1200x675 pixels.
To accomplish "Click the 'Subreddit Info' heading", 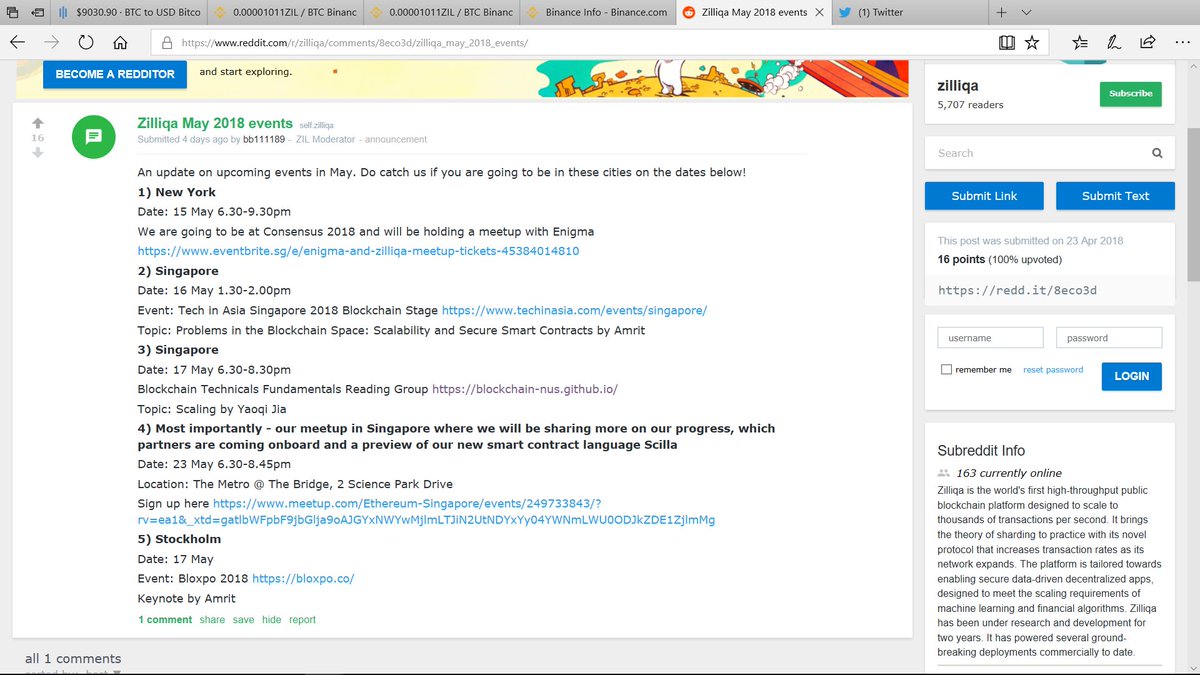I will pyautogui.click(x=981, y=451).
